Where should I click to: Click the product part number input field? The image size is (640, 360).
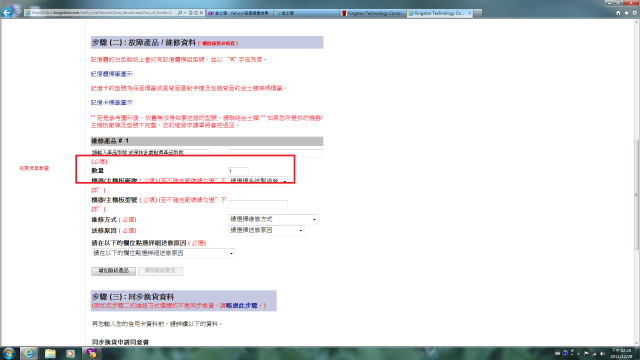click(150, 153)
